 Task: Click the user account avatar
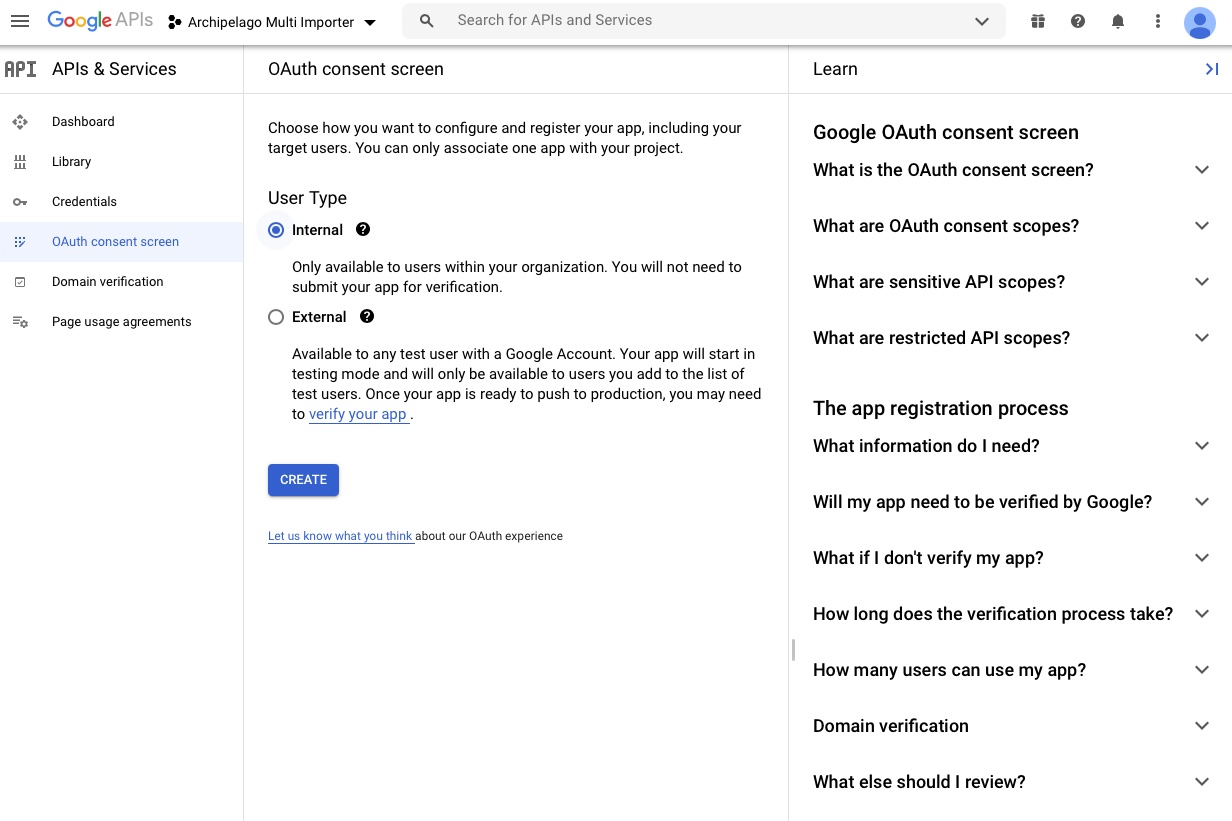coord(1199,22)
